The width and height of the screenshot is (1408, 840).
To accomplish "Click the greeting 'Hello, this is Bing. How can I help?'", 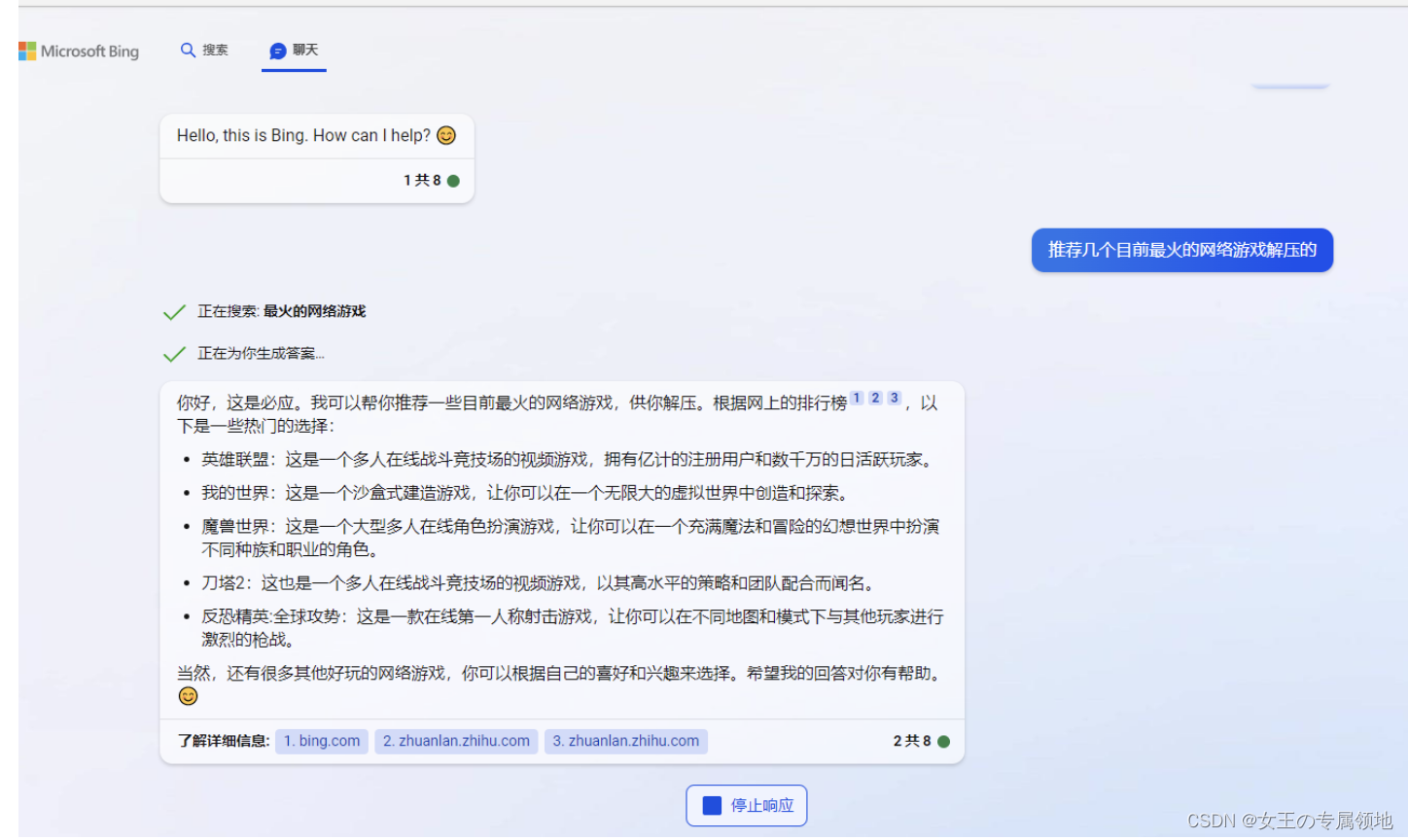I will pos(303,136).
